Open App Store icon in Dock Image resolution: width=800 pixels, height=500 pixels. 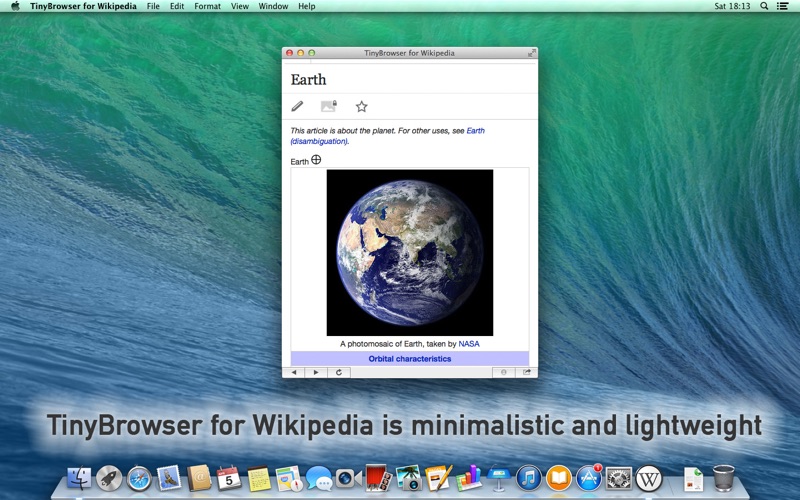tap(589, 479)
